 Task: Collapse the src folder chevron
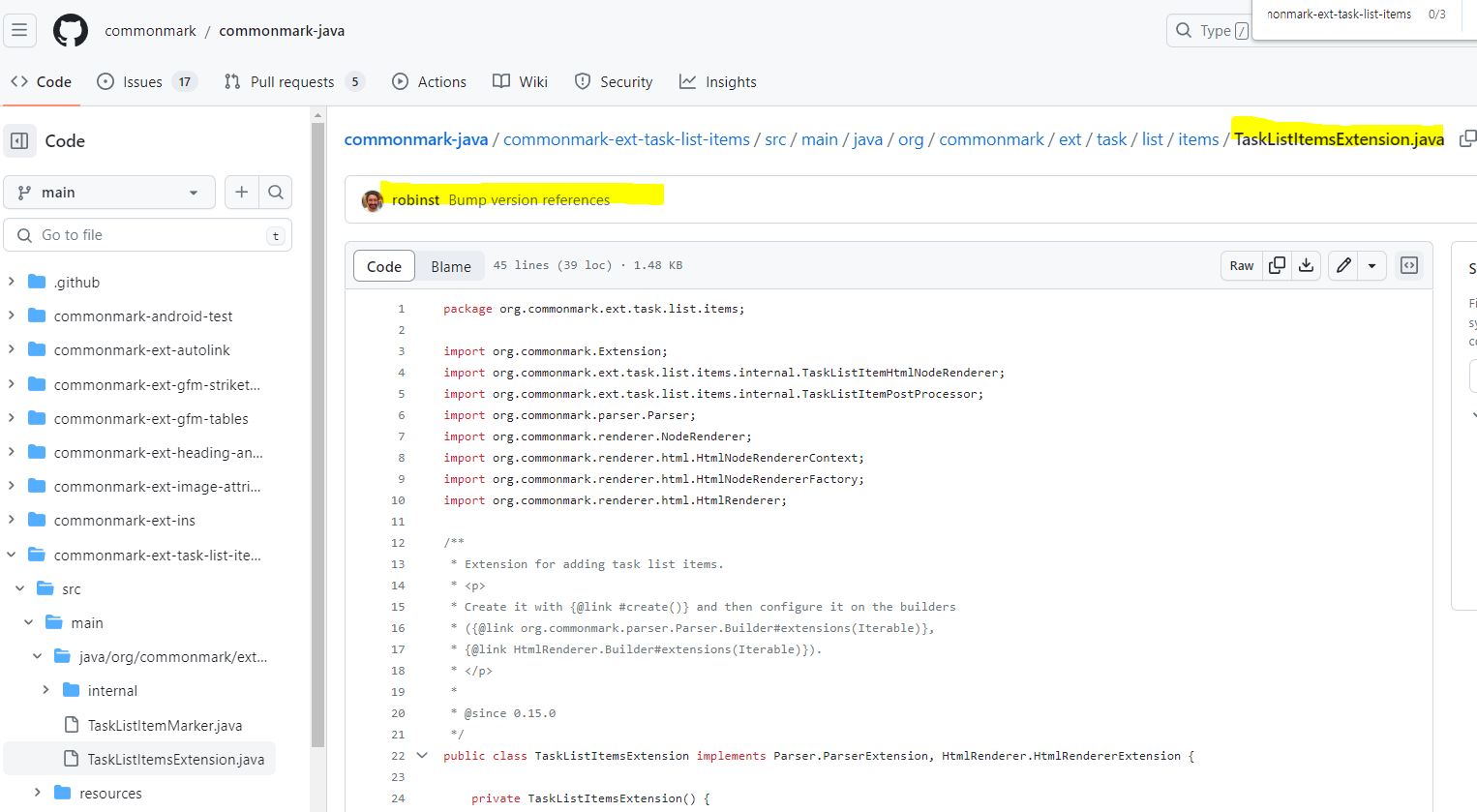click(20, 588)
